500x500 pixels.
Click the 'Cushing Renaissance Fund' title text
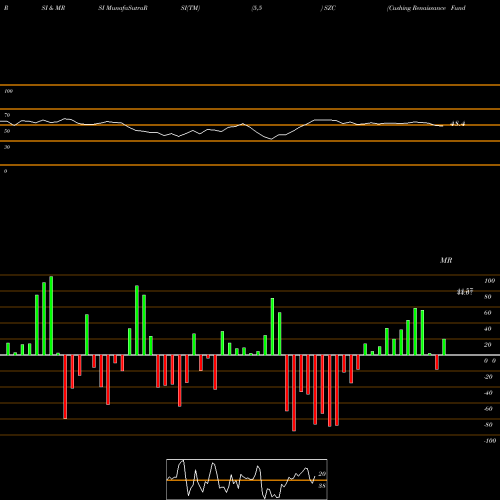click(x=426, y=8)
